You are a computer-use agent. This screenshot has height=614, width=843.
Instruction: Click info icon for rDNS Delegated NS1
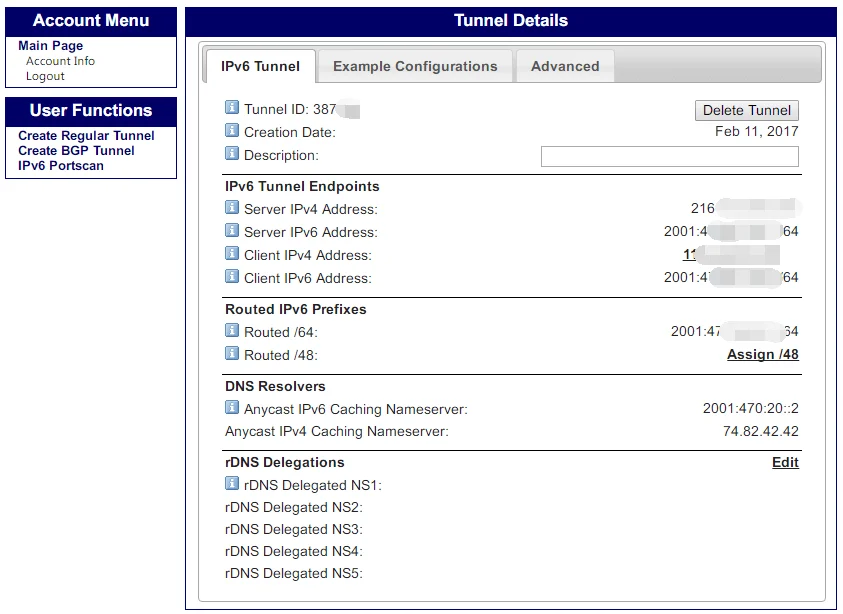pos(232,484)
